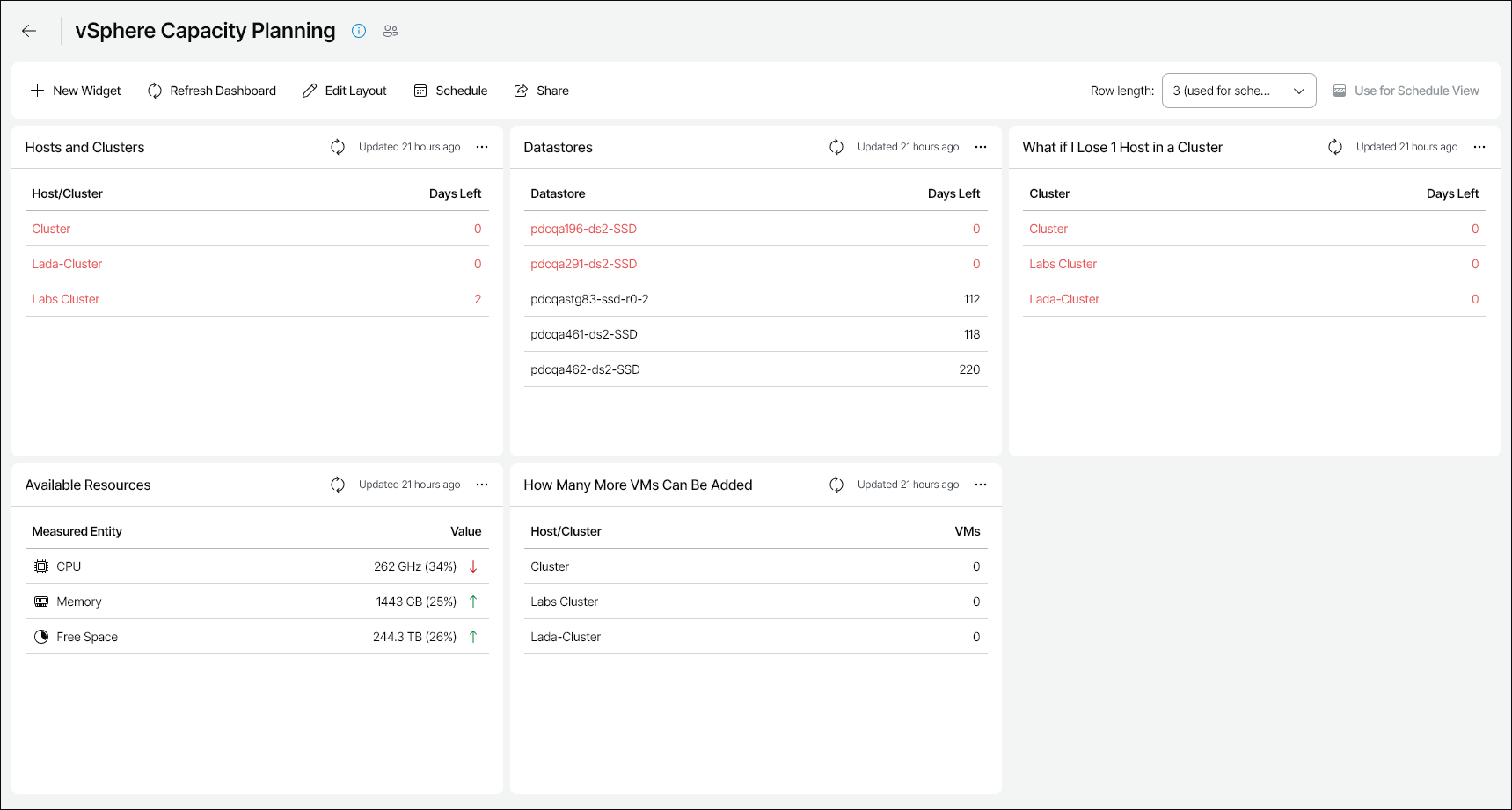
Task: Open What if I Lose 1 Host options menu
Action: [1479, 147]
